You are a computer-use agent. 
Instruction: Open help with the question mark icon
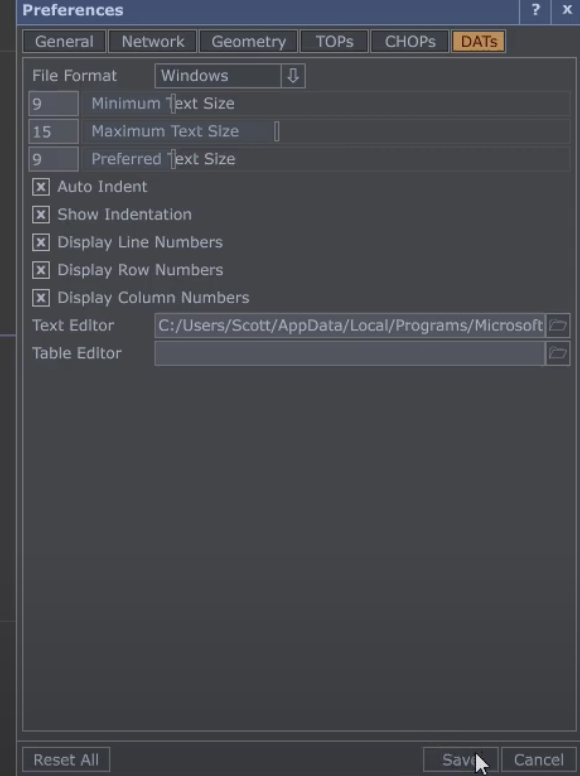(535, 10)
